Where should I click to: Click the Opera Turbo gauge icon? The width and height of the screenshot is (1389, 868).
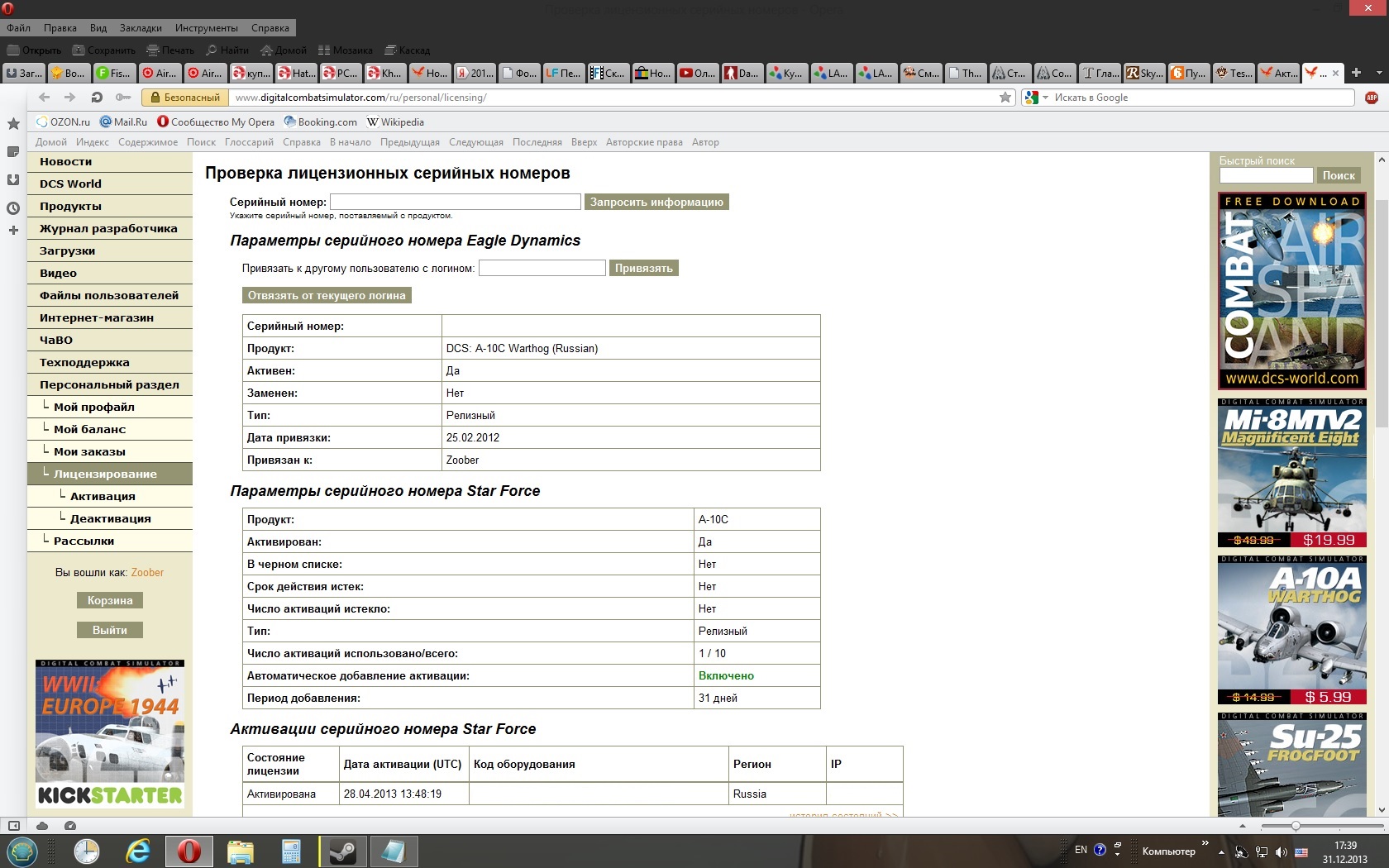pos(70,826)
